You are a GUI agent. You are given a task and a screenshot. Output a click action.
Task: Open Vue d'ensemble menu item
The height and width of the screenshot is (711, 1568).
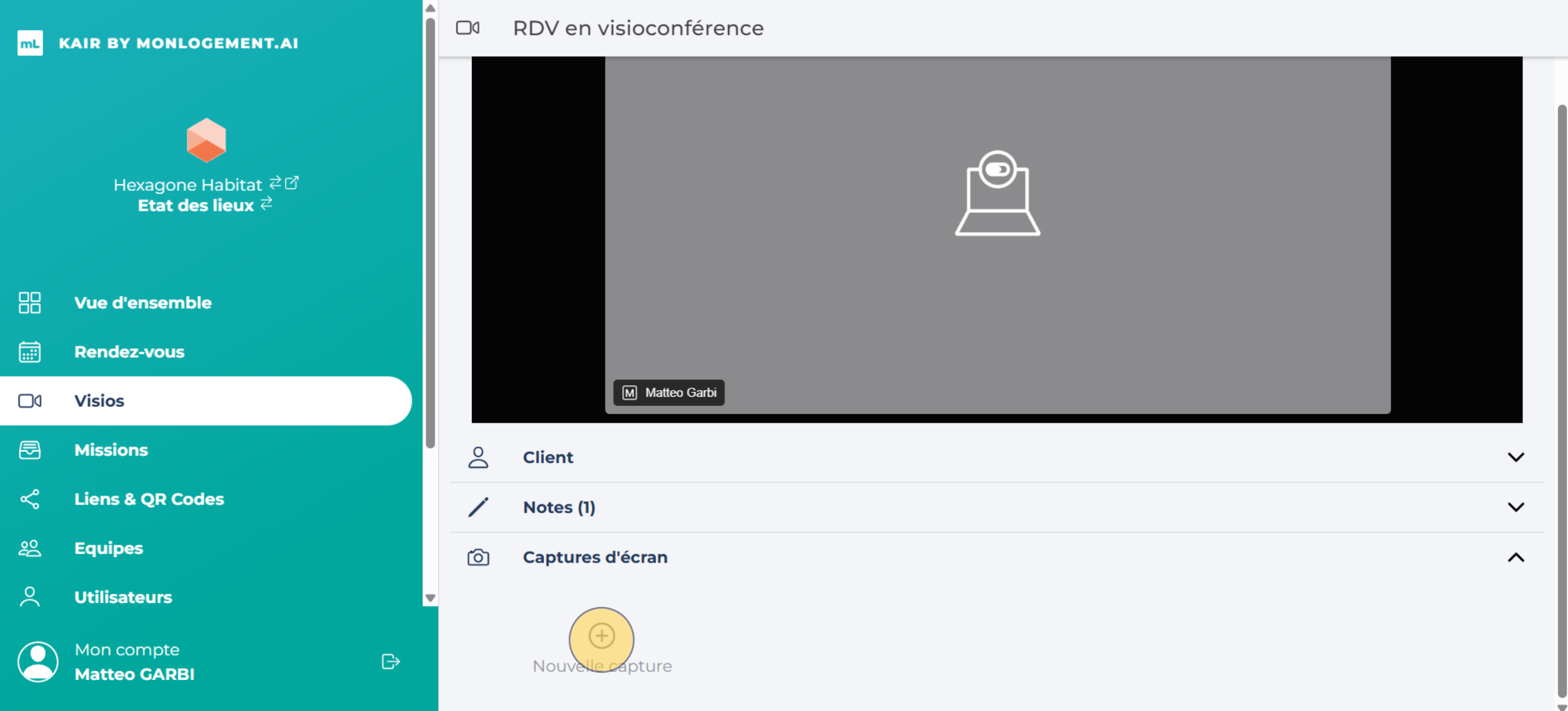pyautogui.click(x=143, y=303)
